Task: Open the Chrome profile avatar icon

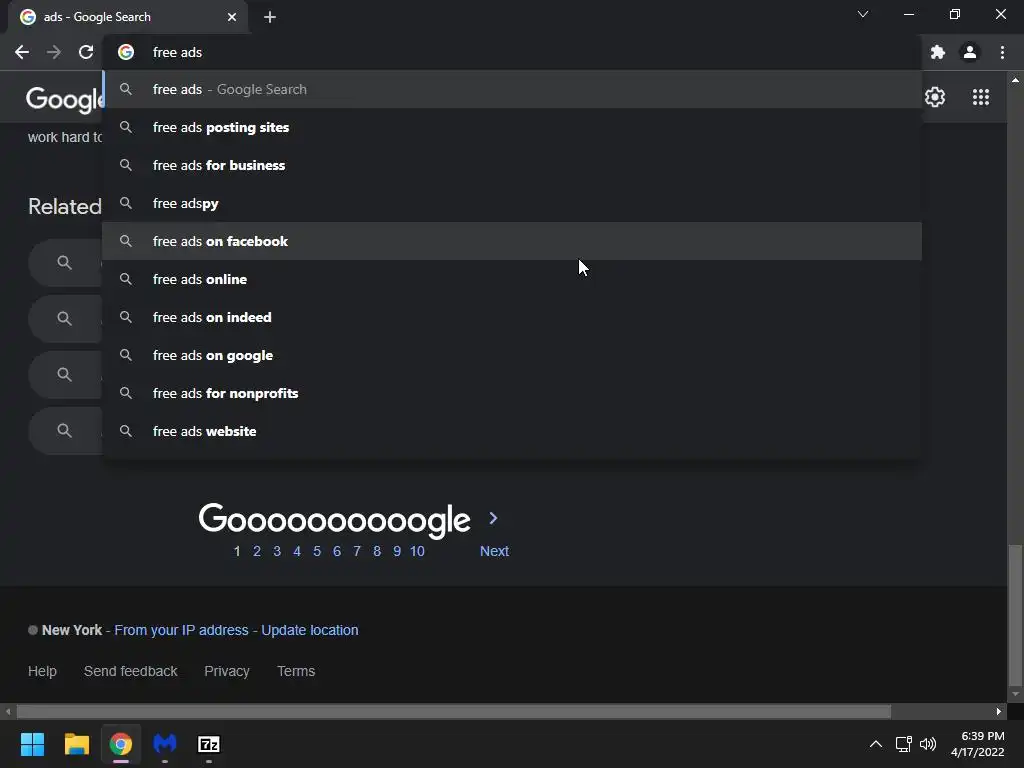Action: tap(970, 52)
